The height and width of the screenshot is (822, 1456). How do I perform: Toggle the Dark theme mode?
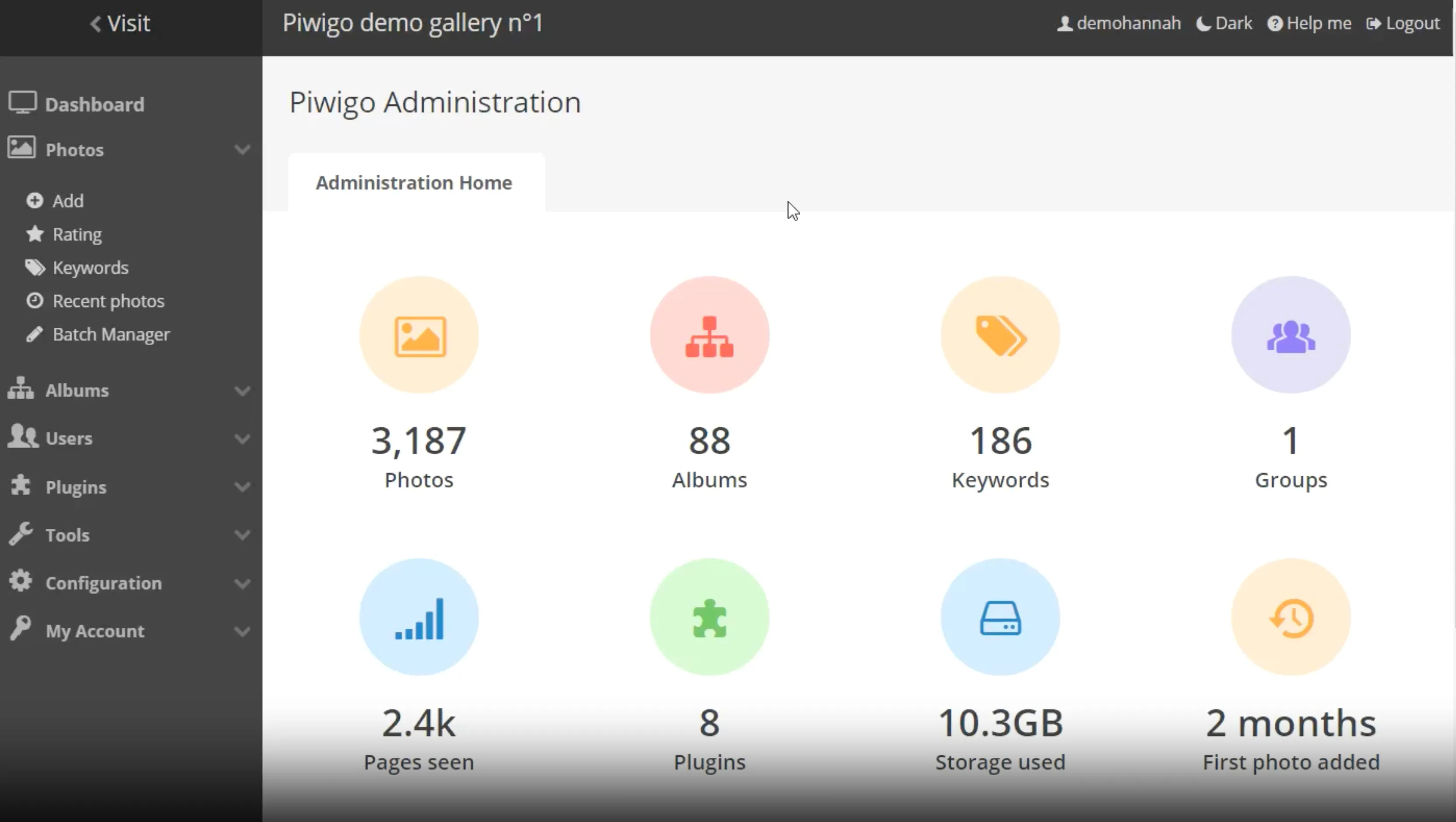pyautogui.click(x=1224, y=23)
